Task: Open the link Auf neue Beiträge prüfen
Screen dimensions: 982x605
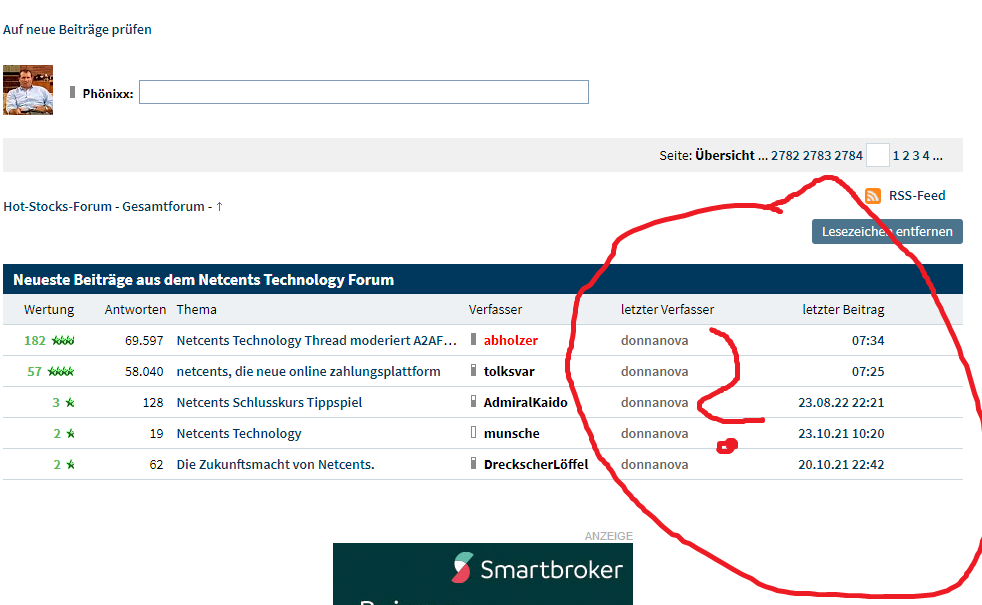Action: tap(77, 30)
